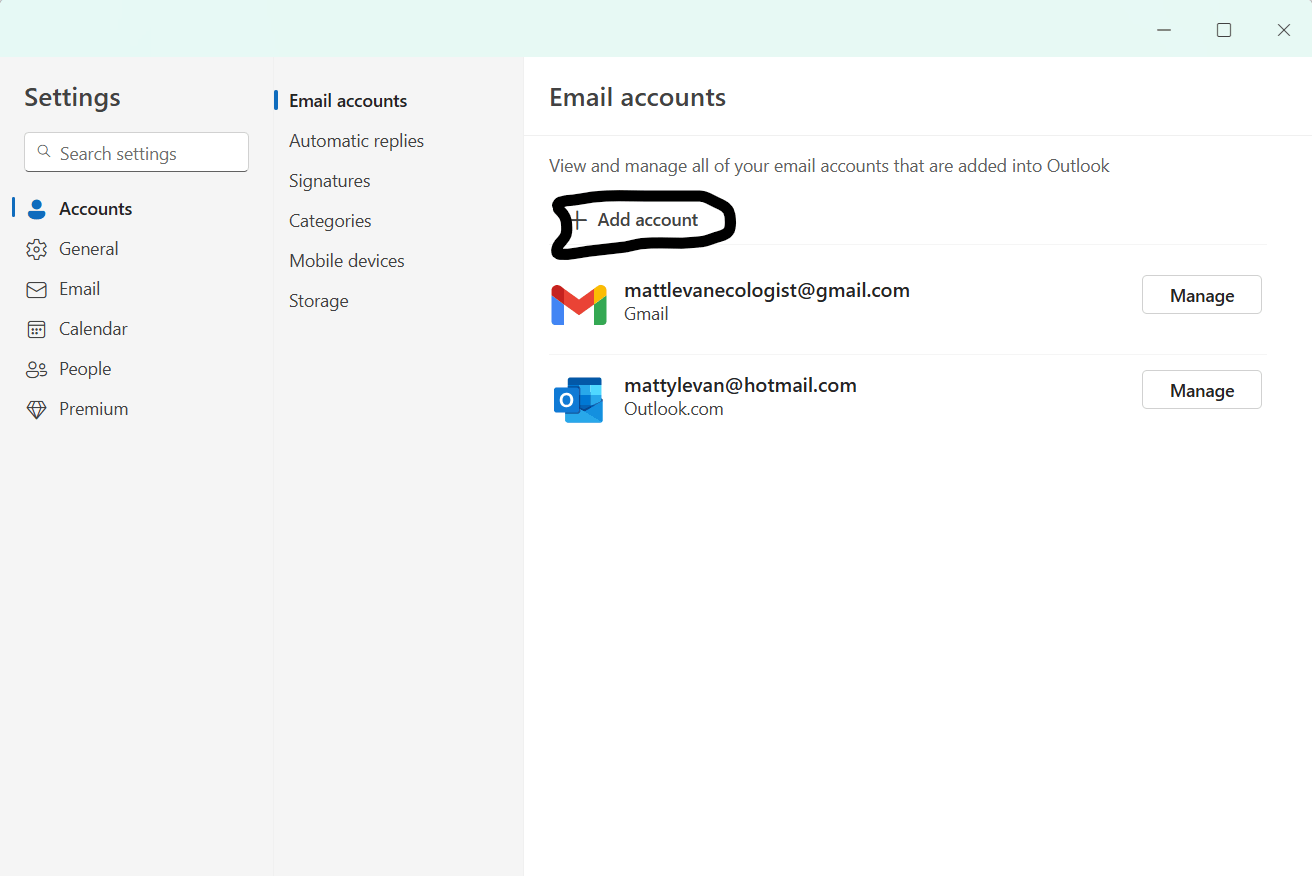The image size is (1312, 876).
Task: Switch to the Automatic replies section
Action: click(x=356, y=140)
